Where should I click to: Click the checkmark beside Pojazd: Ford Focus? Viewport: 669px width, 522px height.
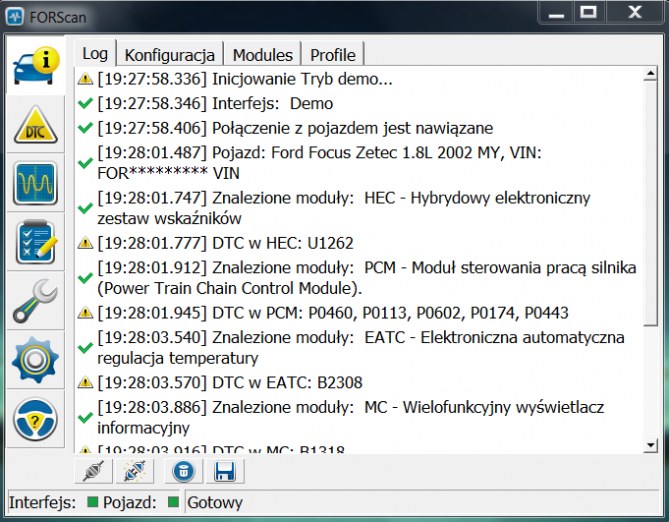pos(85,163)
